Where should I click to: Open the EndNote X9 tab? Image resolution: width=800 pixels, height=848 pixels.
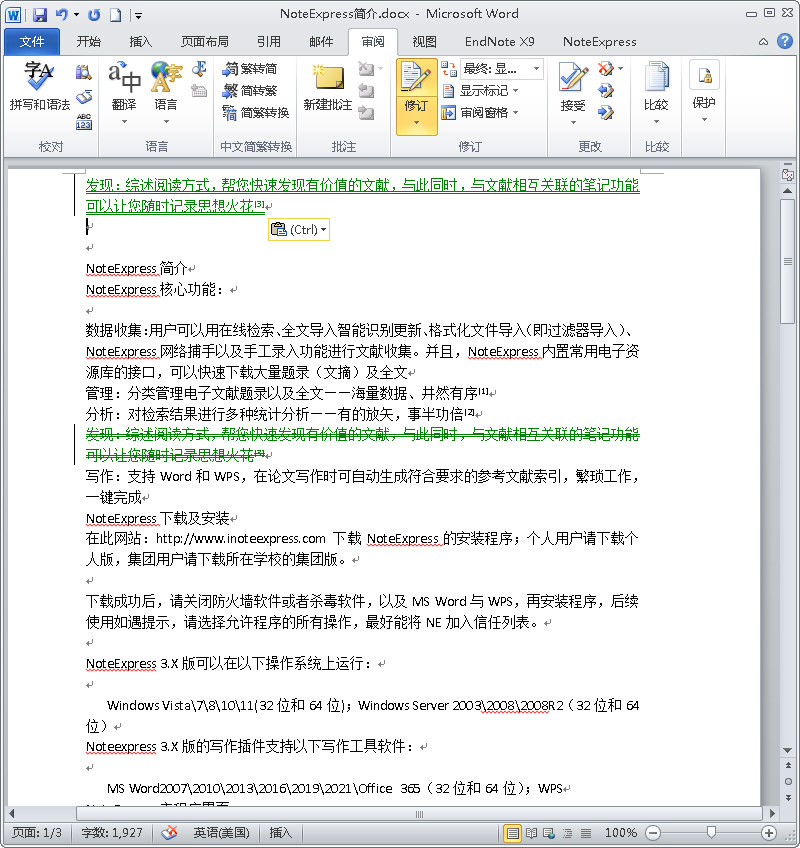499,42
